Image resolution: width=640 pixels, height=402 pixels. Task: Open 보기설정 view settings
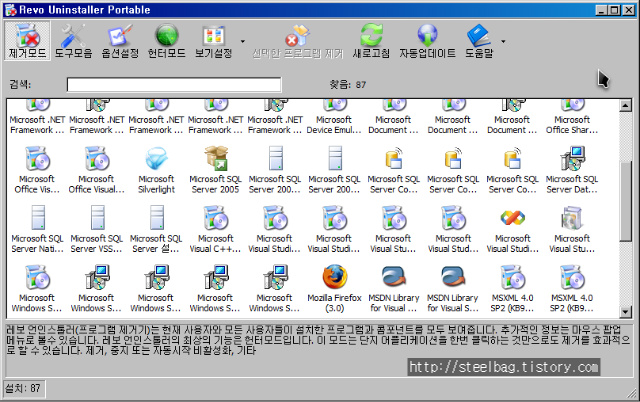click(x=213, y=41)
